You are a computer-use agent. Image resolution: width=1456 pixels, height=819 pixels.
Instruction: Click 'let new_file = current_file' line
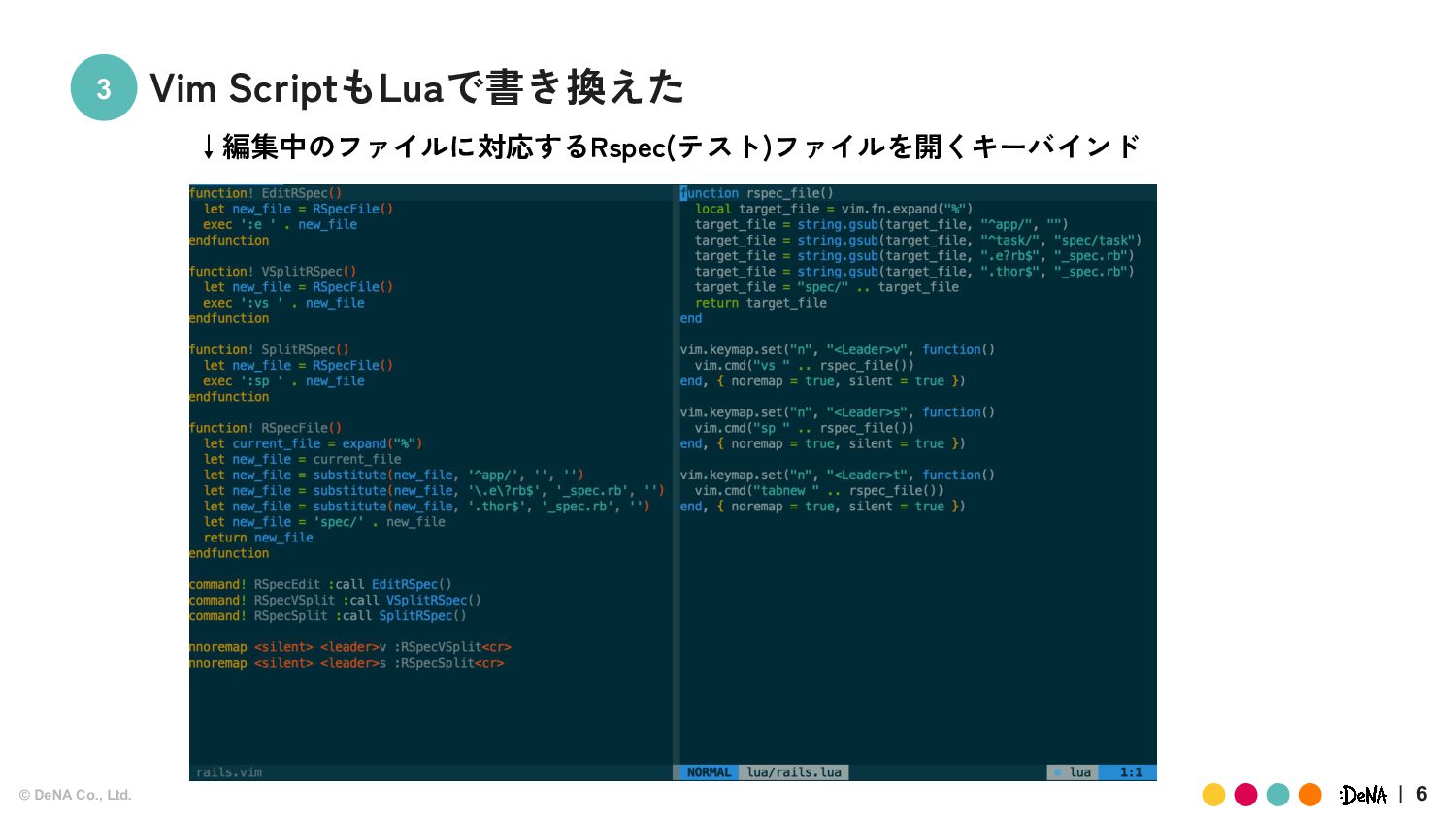[302, 459]
